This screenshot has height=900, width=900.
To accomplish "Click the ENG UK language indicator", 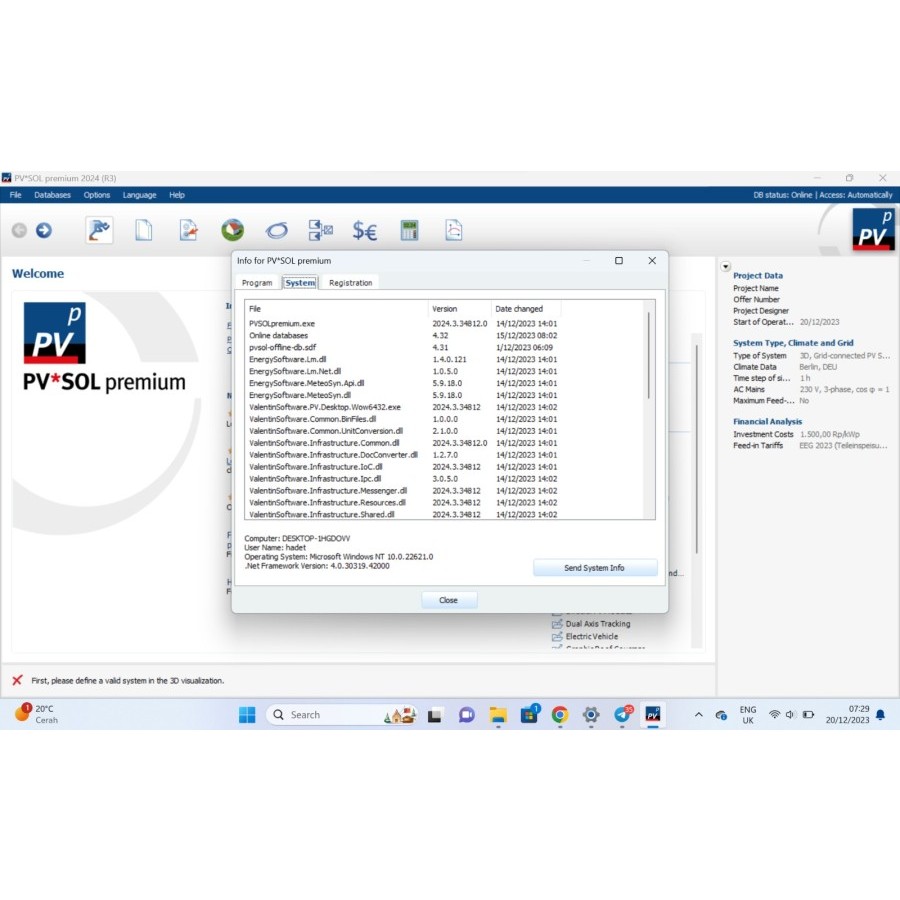I will point(748,715).
